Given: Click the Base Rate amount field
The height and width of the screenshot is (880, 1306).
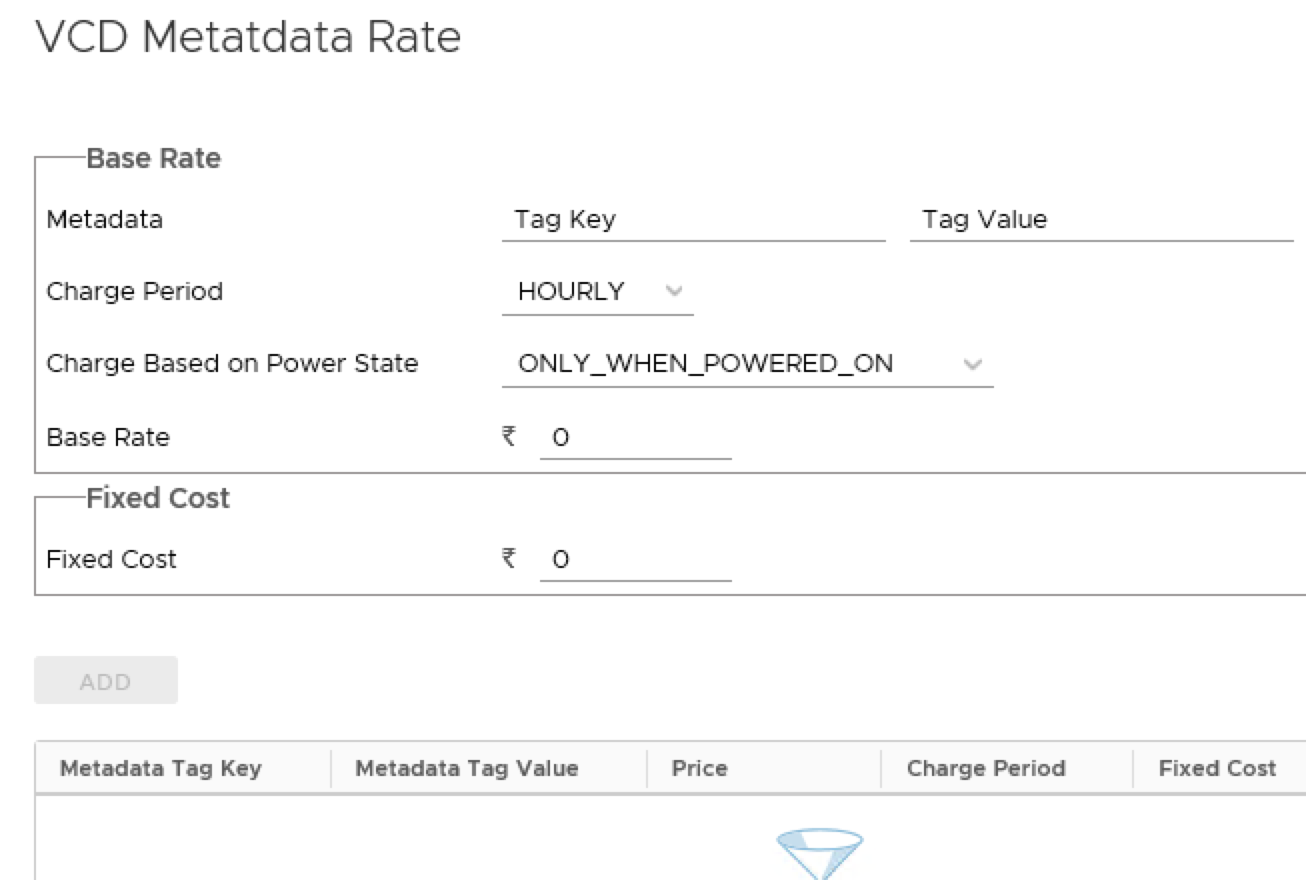Looking at the screenshot, I should click(x=635, y=438).
